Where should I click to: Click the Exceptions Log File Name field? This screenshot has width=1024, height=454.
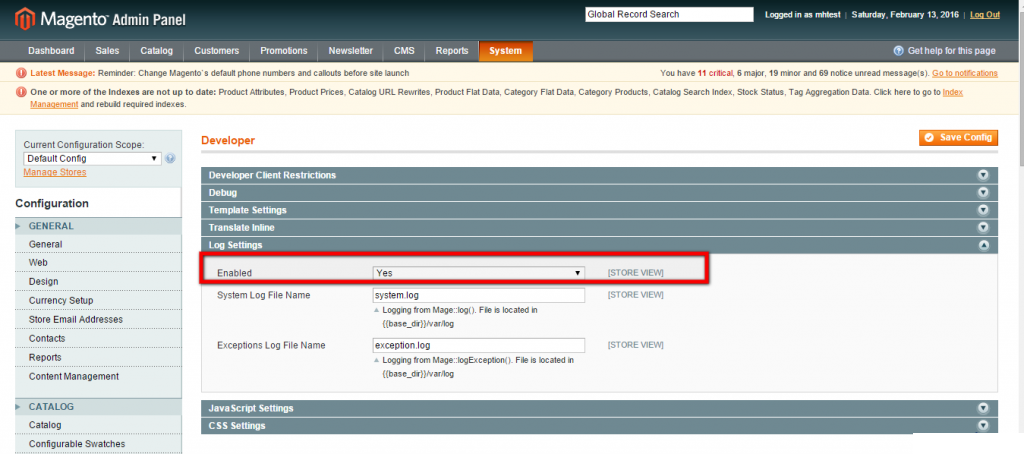click(x=479, y=345)
